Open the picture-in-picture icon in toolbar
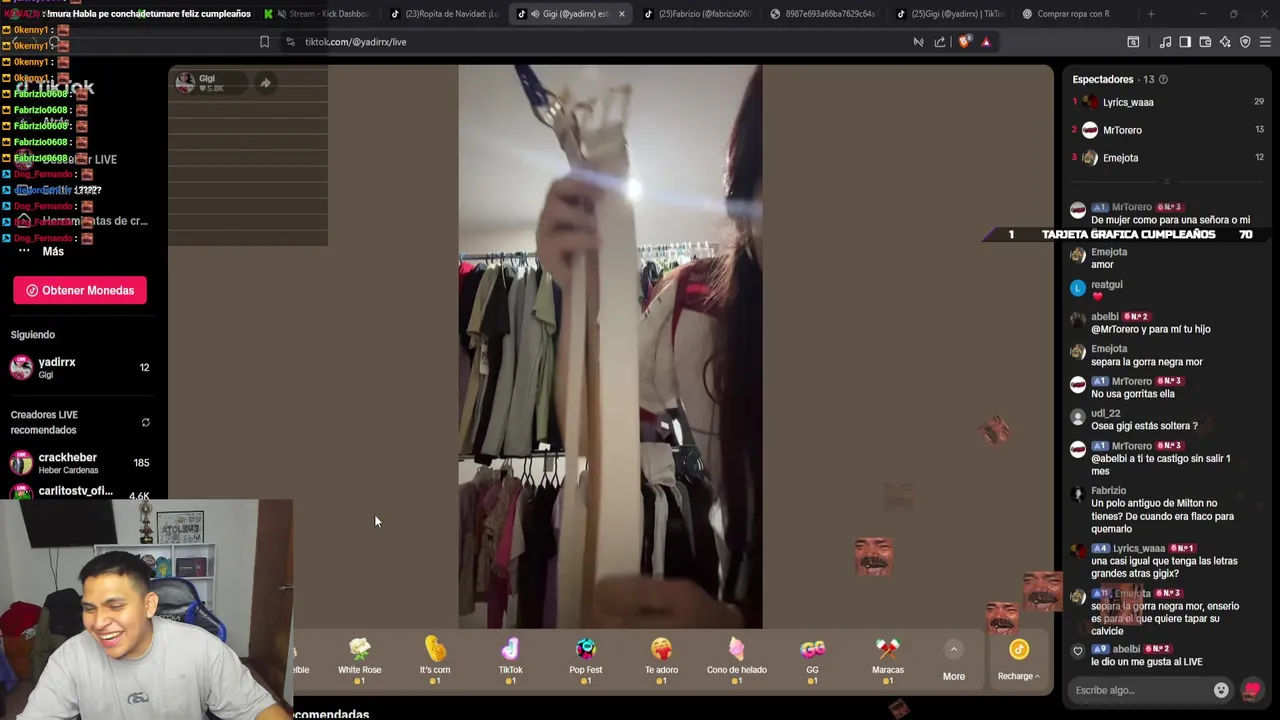Screen dimensions: 1280x720 click(x=1133, y=42)
